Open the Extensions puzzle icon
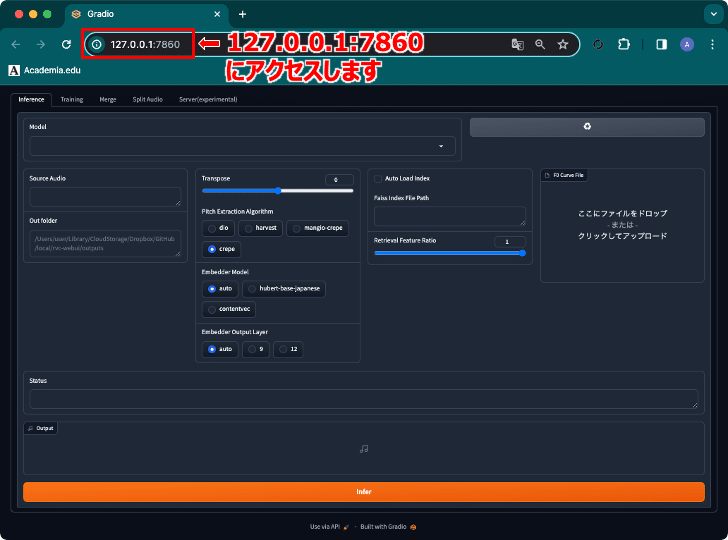 click(x=624, y=45)
